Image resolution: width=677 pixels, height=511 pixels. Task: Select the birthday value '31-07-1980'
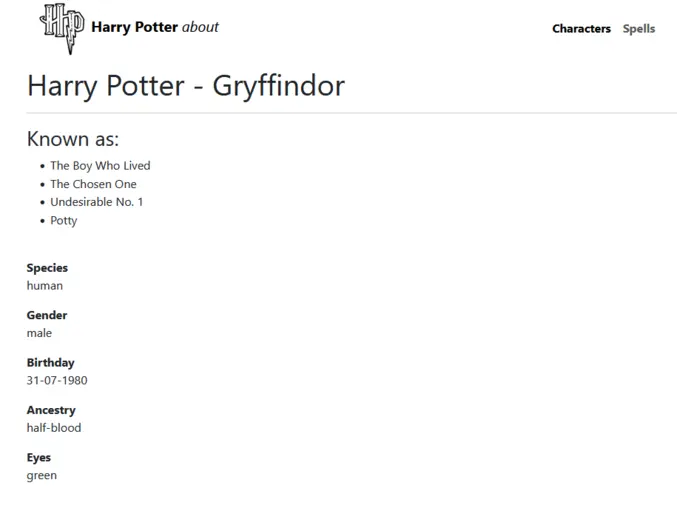[x=57, y=380]
